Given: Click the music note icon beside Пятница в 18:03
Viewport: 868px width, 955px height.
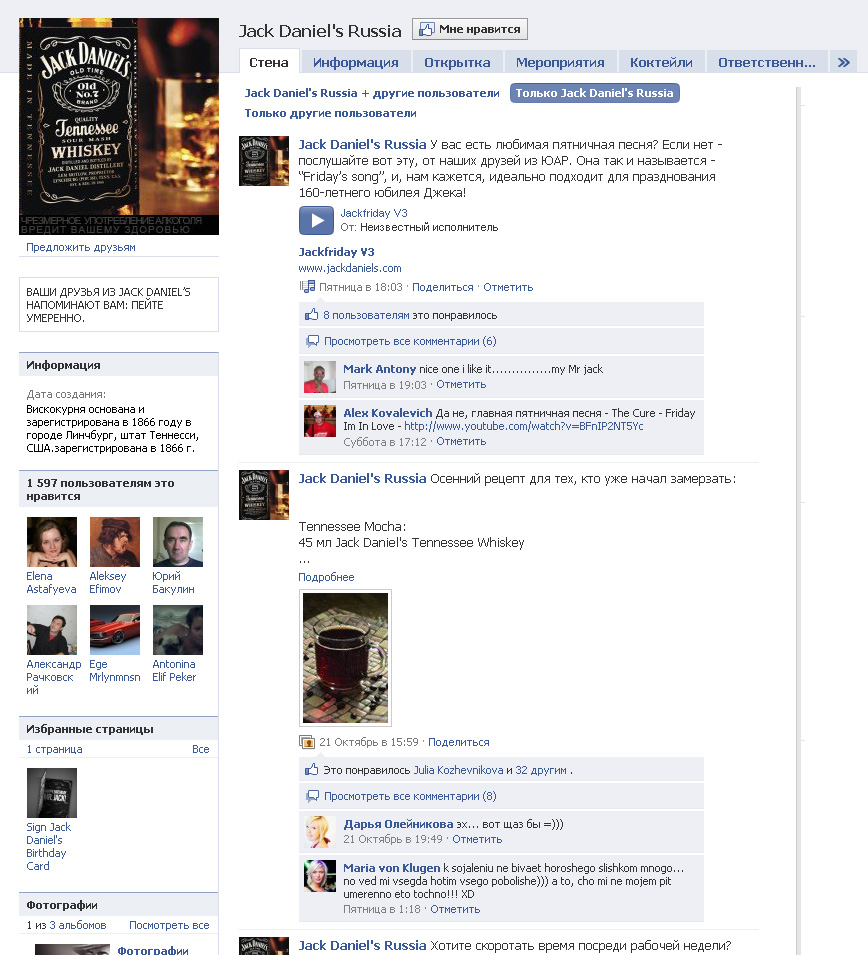Looking at the screenshot, I should (307, 286).
